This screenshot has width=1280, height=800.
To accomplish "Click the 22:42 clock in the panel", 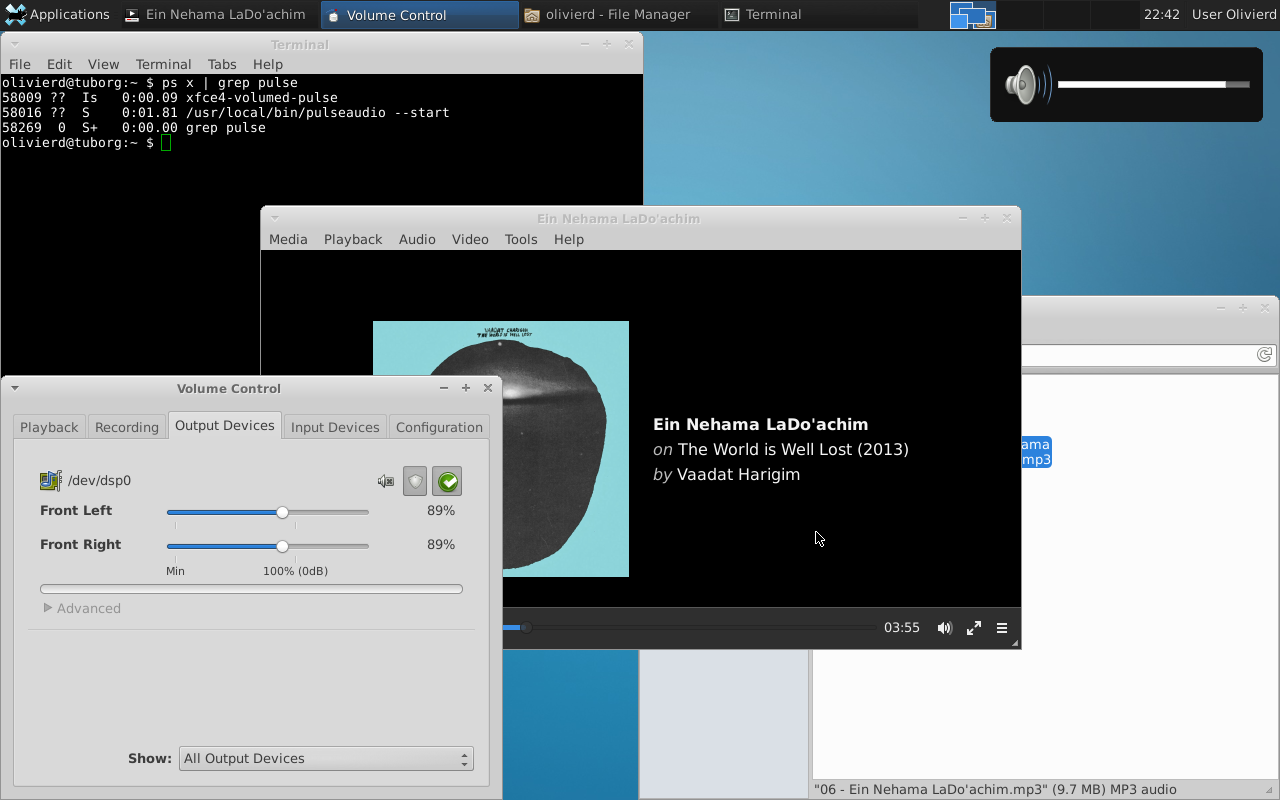I will coord(1162,15).
